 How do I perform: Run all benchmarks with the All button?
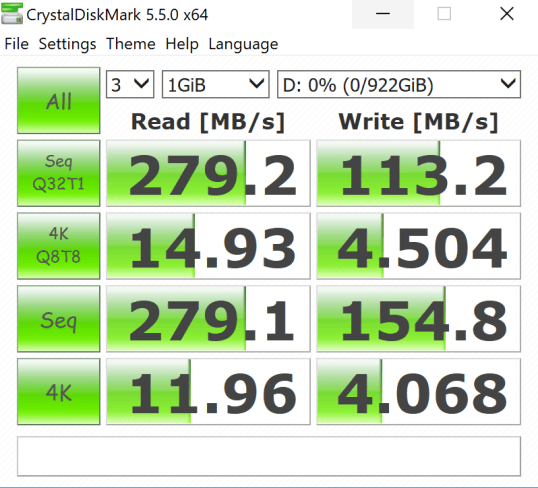click(59, 100)
